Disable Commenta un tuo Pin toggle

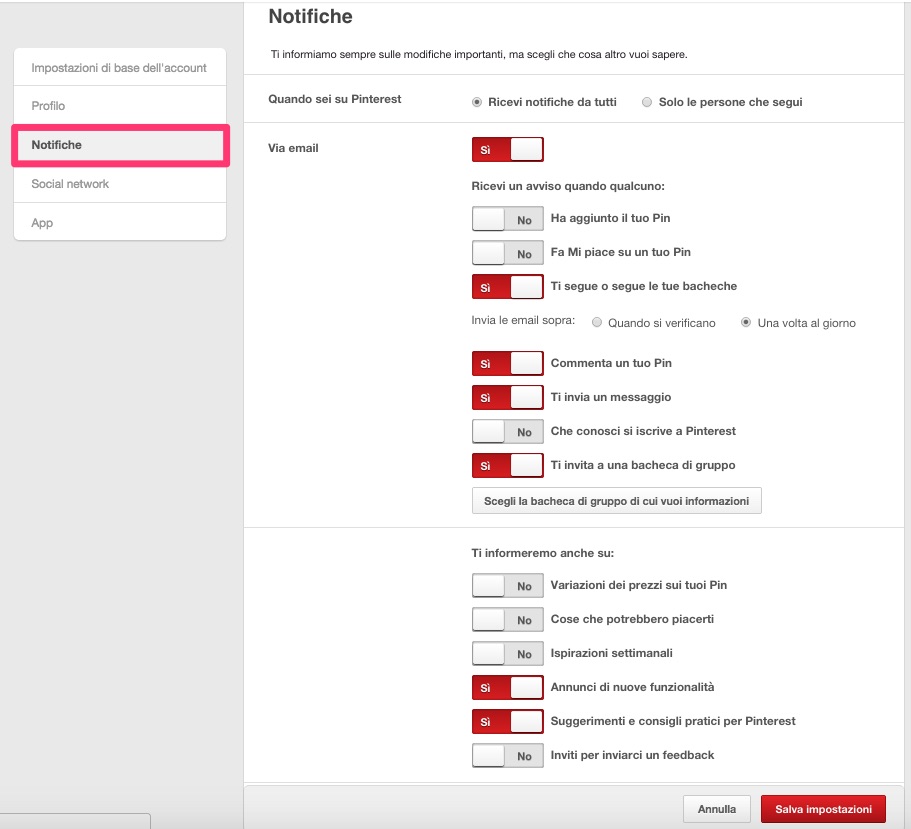click(x=507, y=364)
